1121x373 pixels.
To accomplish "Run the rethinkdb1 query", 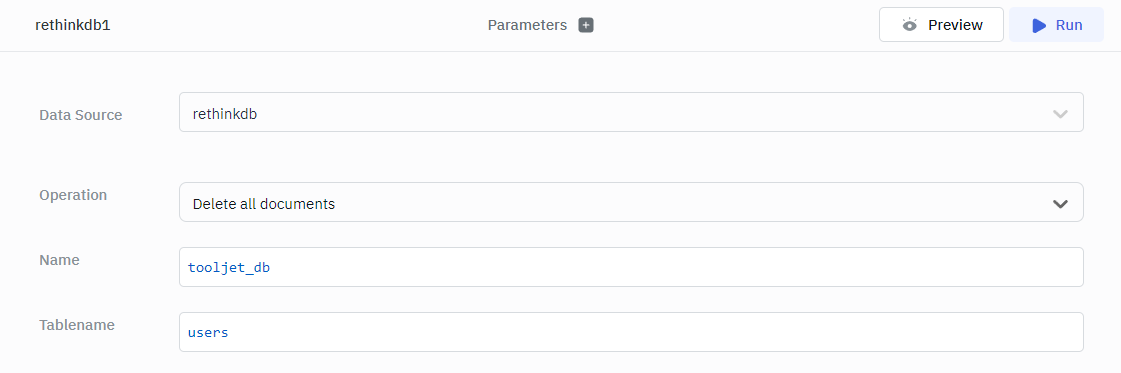I will click(x=1057, y=25).
